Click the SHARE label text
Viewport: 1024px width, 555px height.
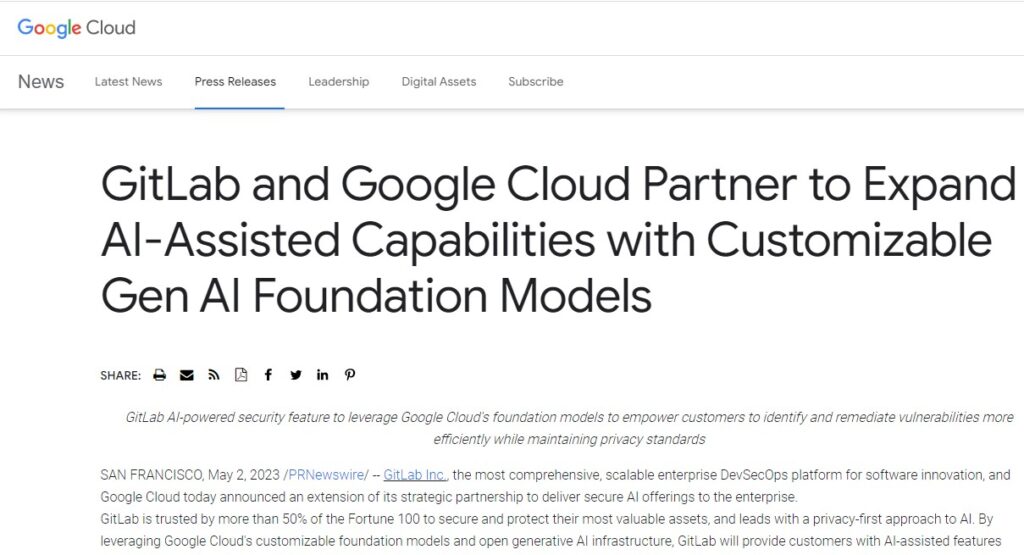(x=120, y=375)
